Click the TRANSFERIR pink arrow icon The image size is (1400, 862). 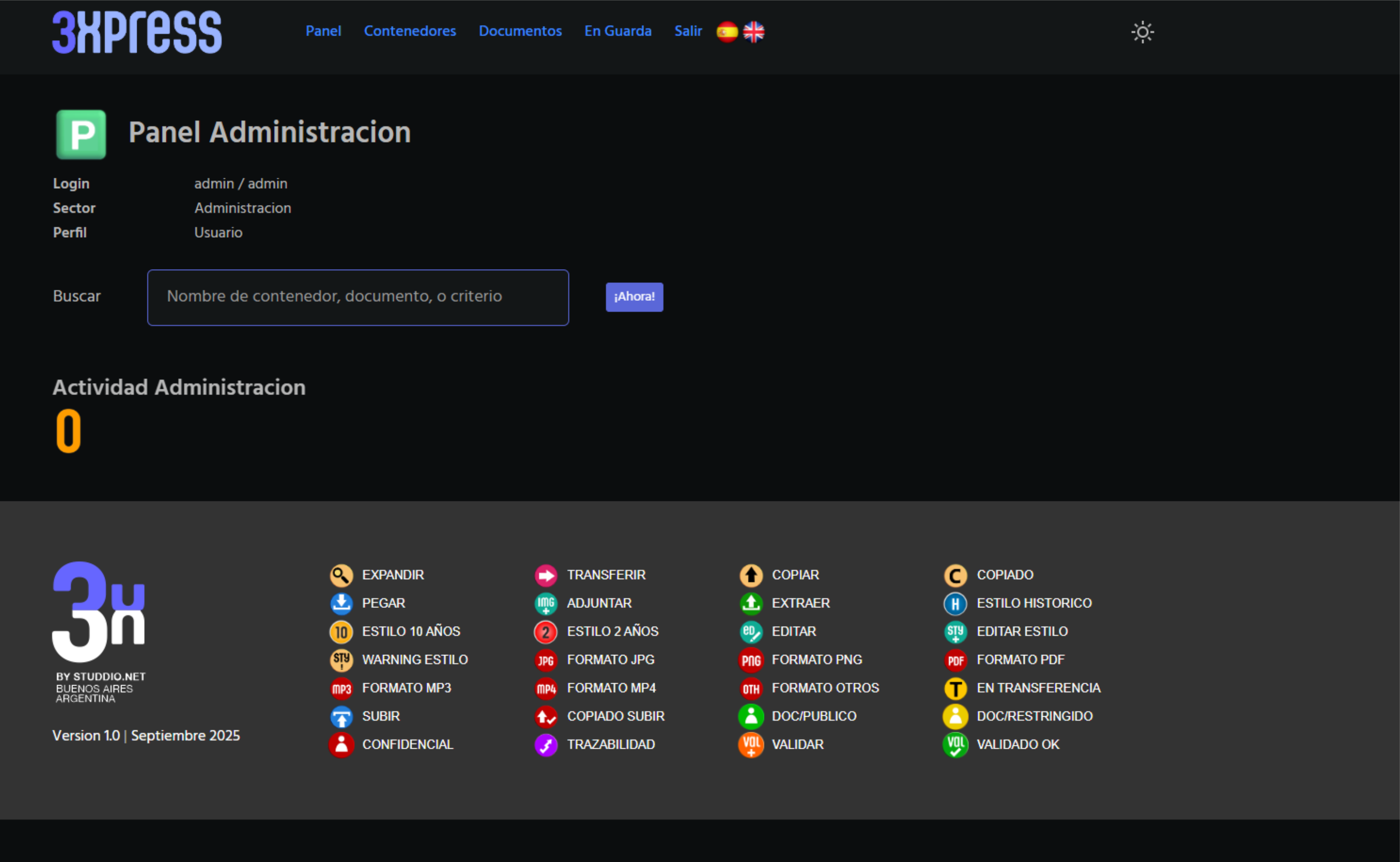(x=545, y=575)
